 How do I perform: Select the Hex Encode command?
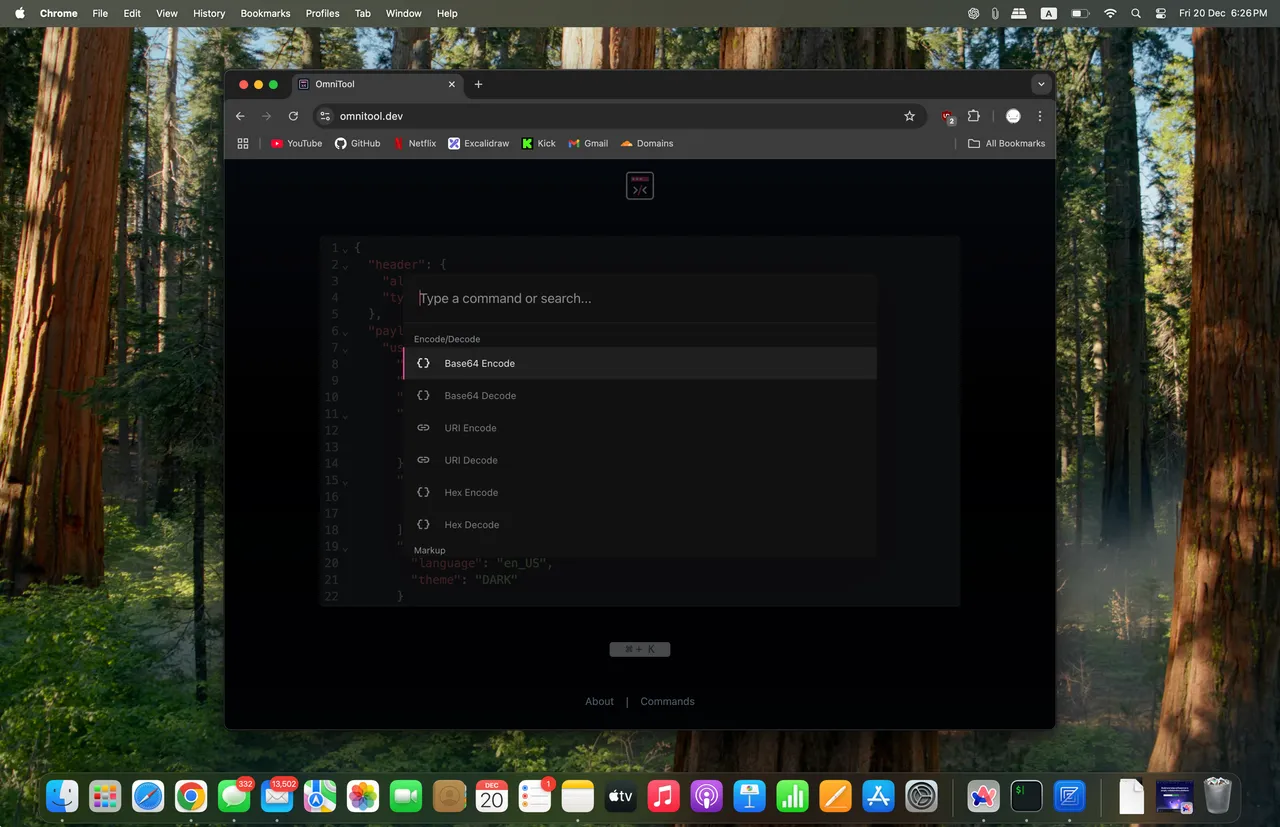tap(471, 492)
